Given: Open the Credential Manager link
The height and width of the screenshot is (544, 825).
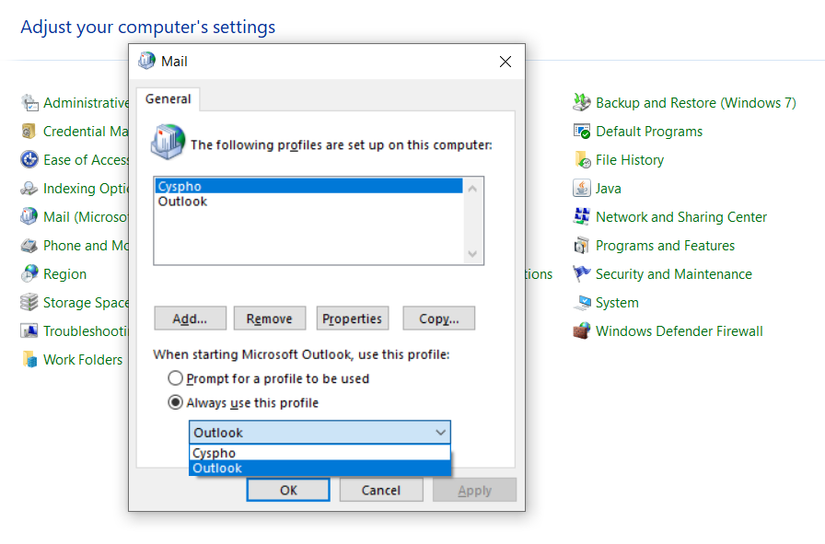Looking at the screenshot, I should (x=86, y=131).
